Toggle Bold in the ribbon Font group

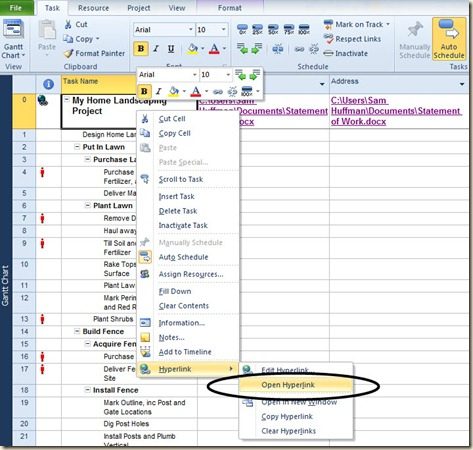pyautogui.click(x=141, y=49)
